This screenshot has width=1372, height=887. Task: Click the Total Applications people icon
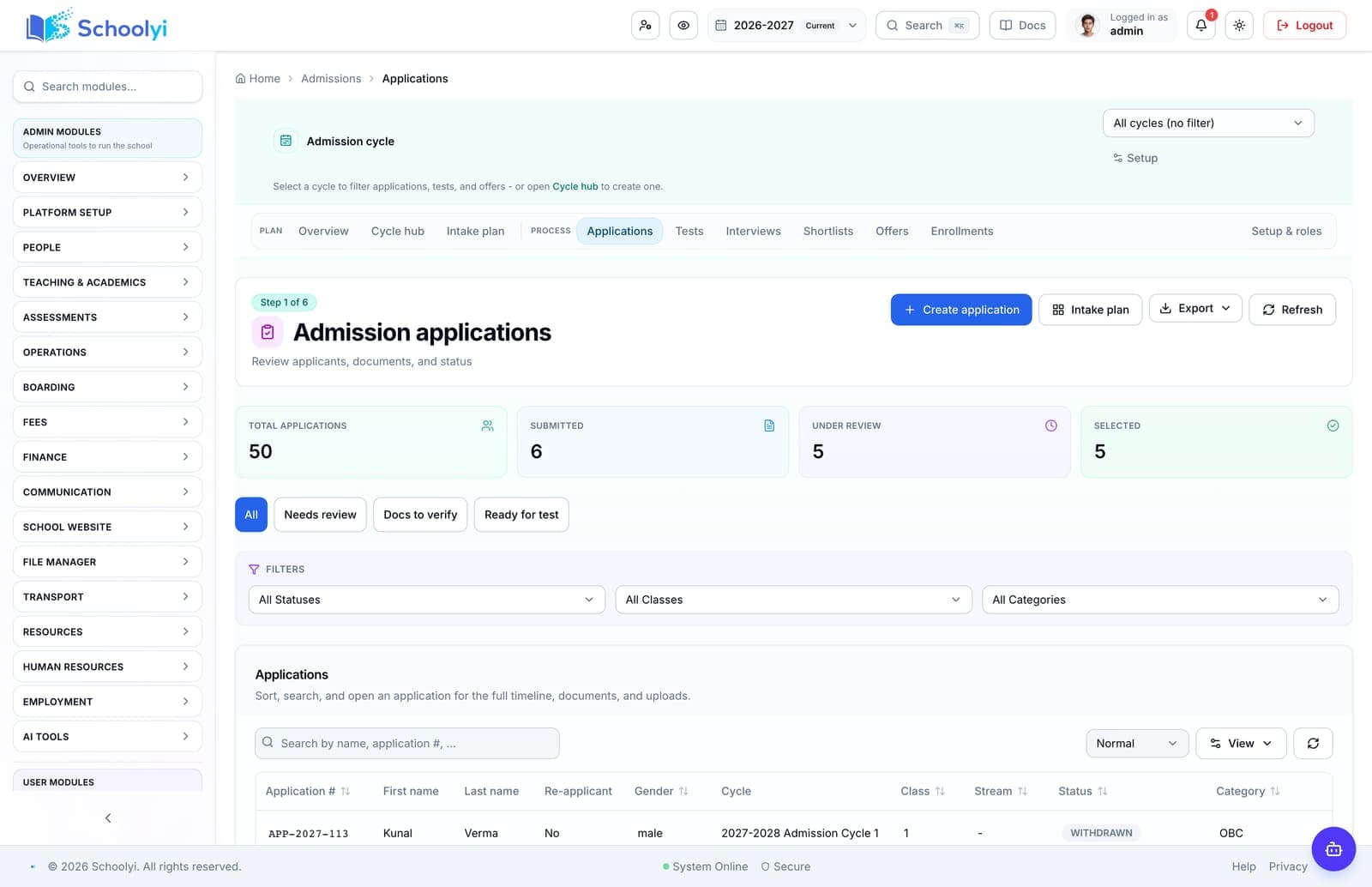click(x=487, y=425)
